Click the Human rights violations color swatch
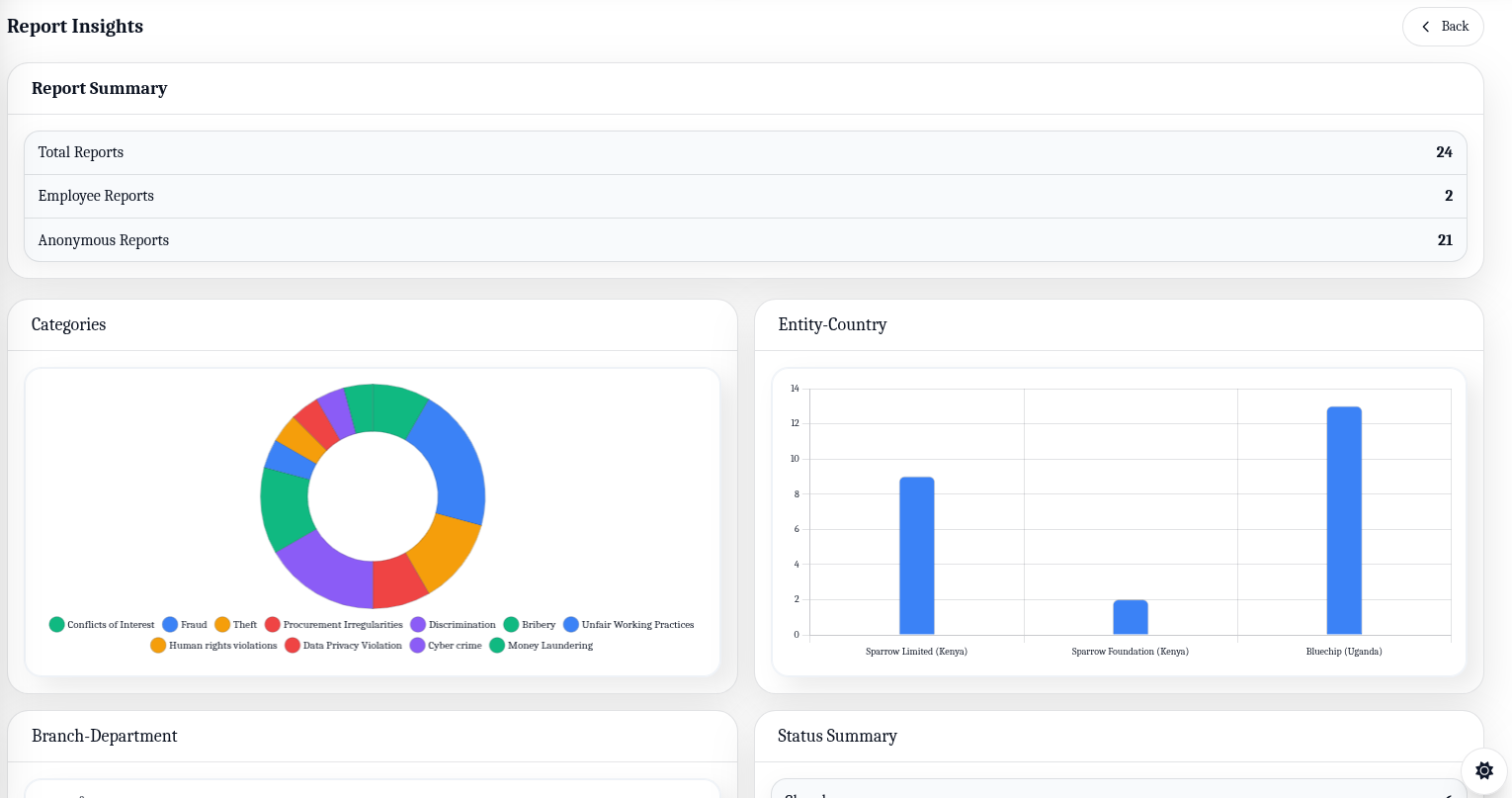 (156, 645)
